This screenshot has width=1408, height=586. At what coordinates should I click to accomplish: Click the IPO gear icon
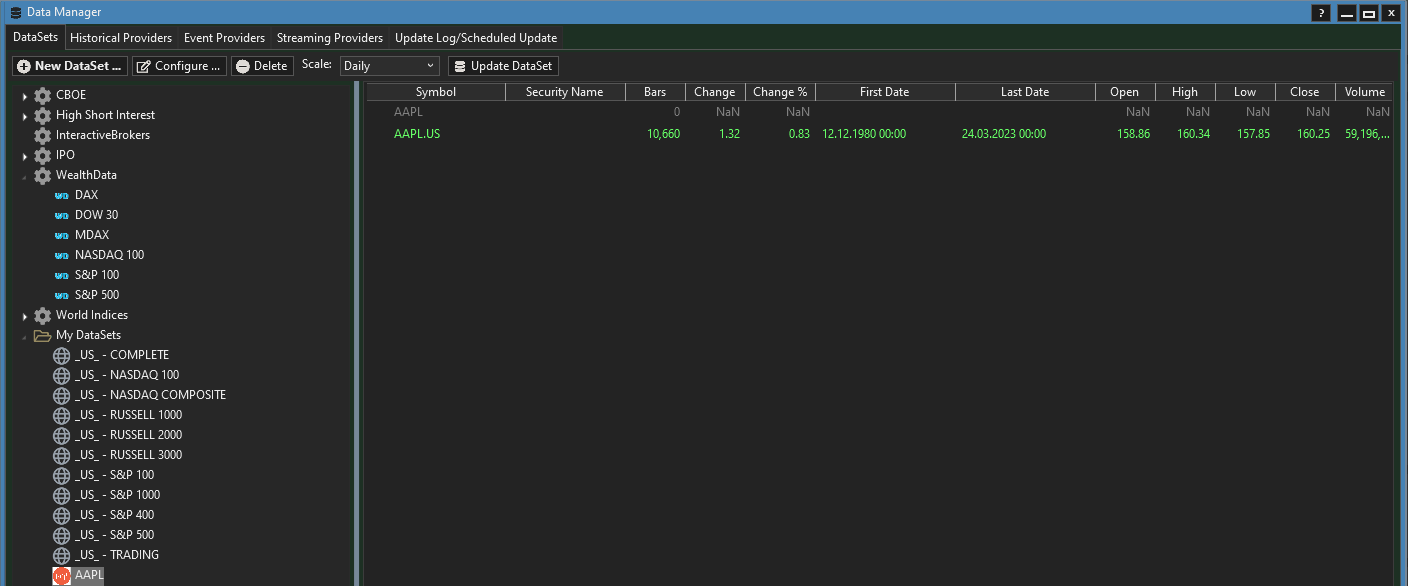[x=42, y=155]
